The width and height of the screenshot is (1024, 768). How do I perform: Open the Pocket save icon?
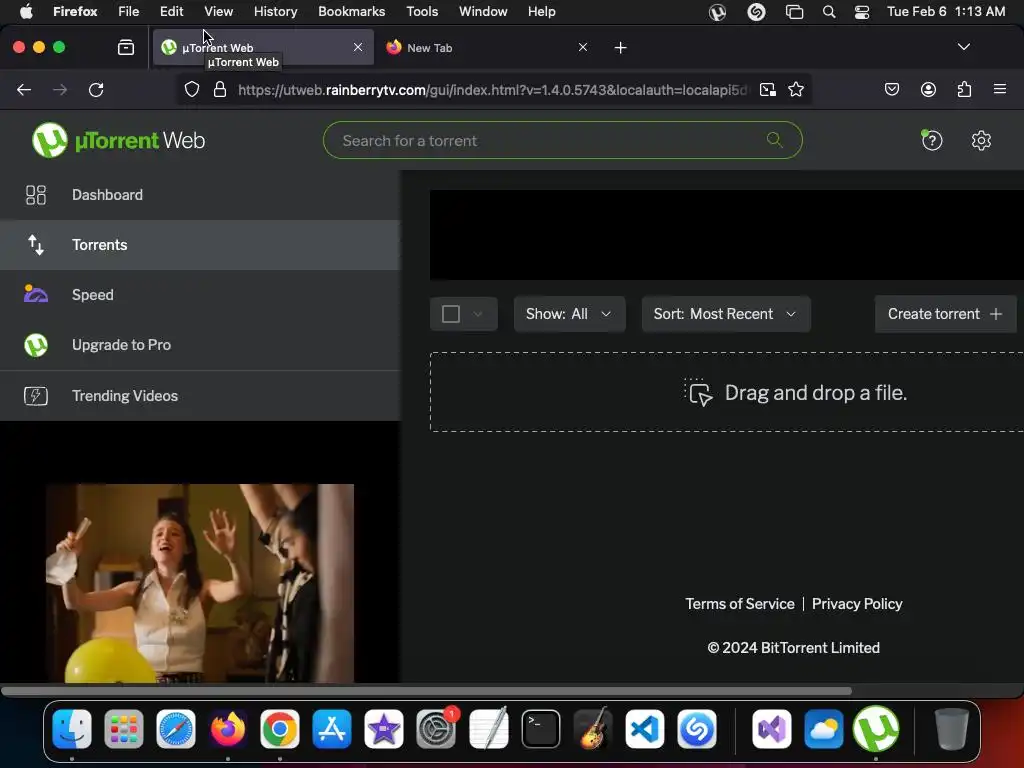tap(891, 89)
